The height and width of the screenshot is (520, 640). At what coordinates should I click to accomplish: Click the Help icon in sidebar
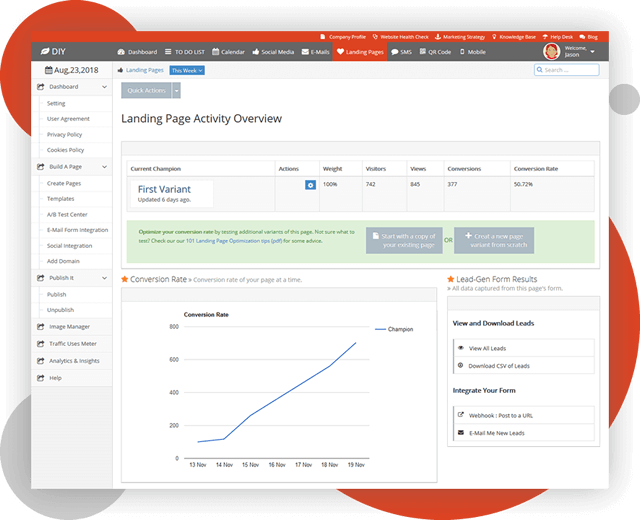pyautogui.click(x=40, y=378)
